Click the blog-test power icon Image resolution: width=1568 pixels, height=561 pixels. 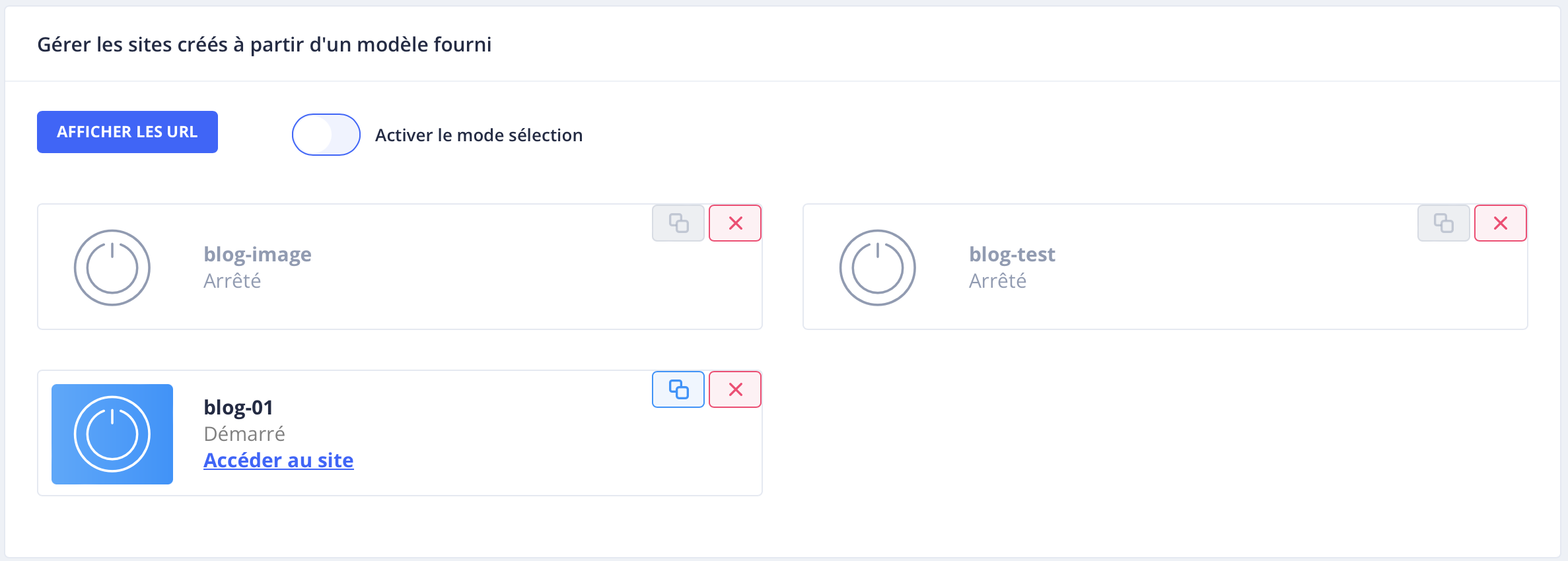point(877,267)
